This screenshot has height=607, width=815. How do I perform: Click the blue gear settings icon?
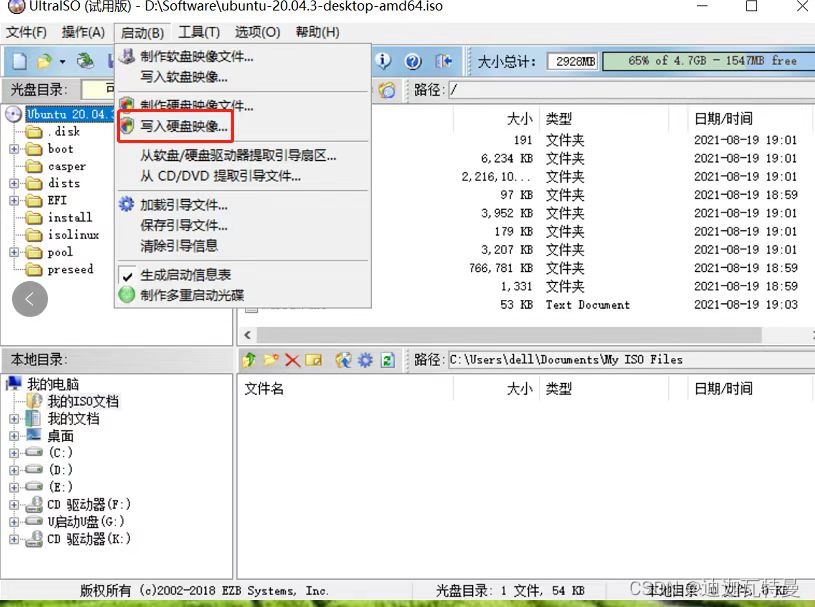click(365, 360)
